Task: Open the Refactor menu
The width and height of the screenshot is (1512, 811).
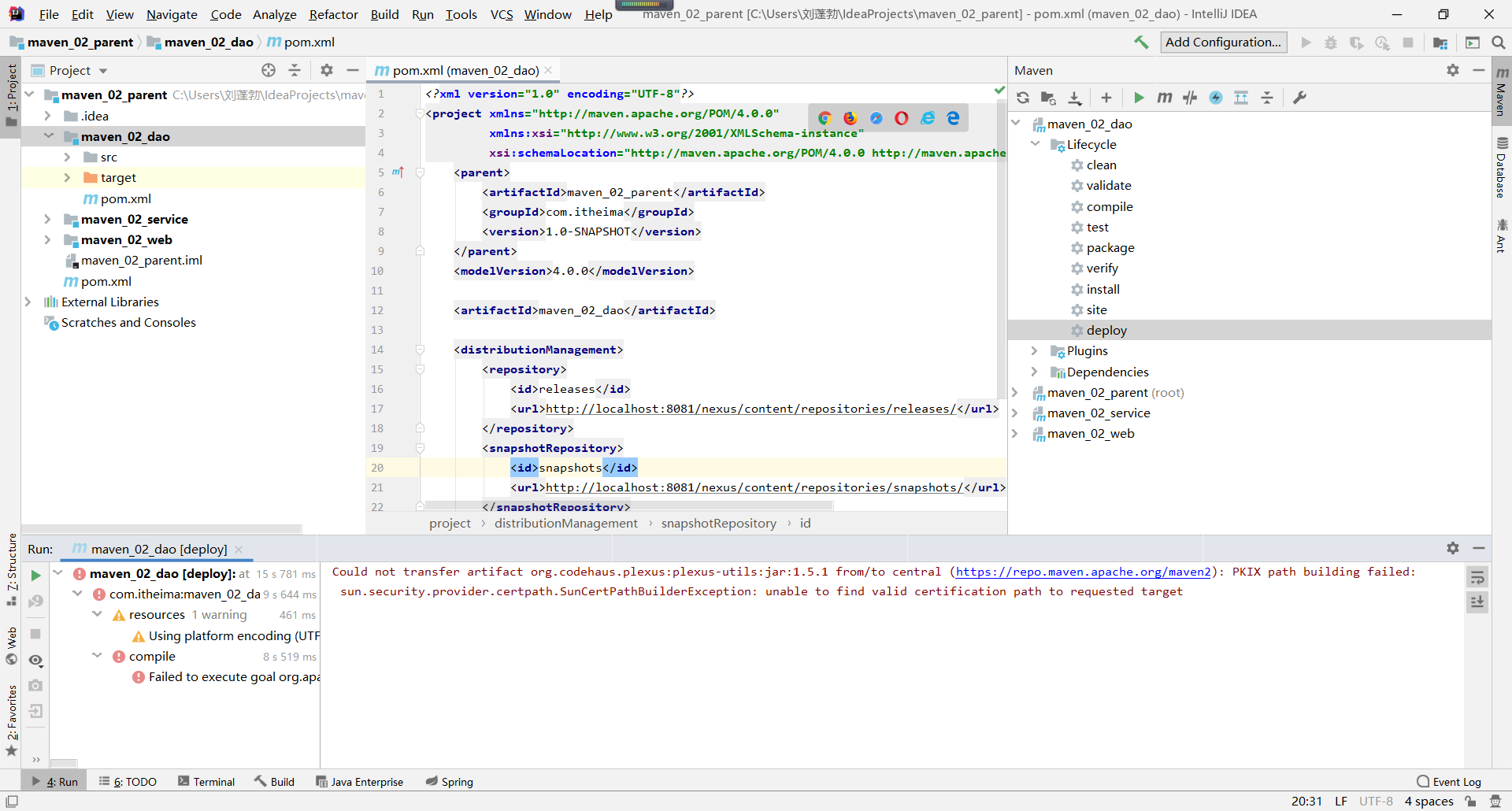Action: click(x=333, y=14)
